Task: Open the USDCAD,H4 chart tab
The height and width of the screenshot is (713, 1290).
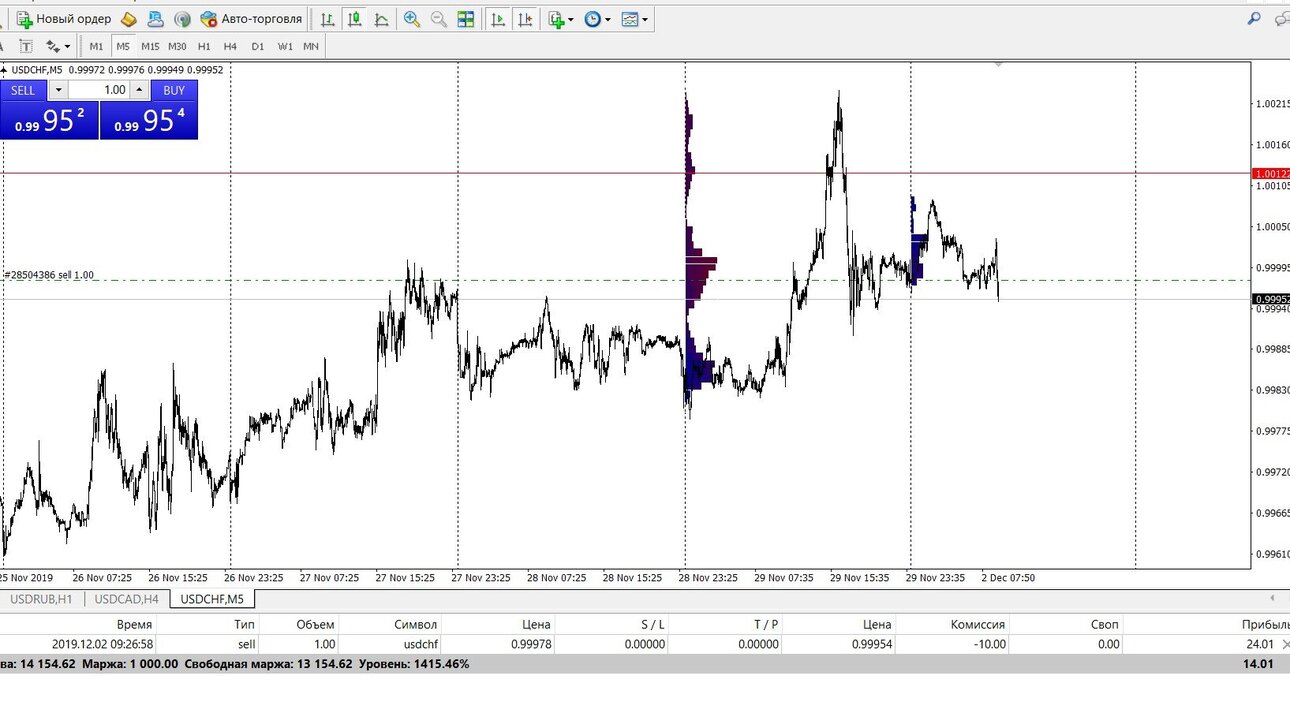Action: click(x=126, y=599)
